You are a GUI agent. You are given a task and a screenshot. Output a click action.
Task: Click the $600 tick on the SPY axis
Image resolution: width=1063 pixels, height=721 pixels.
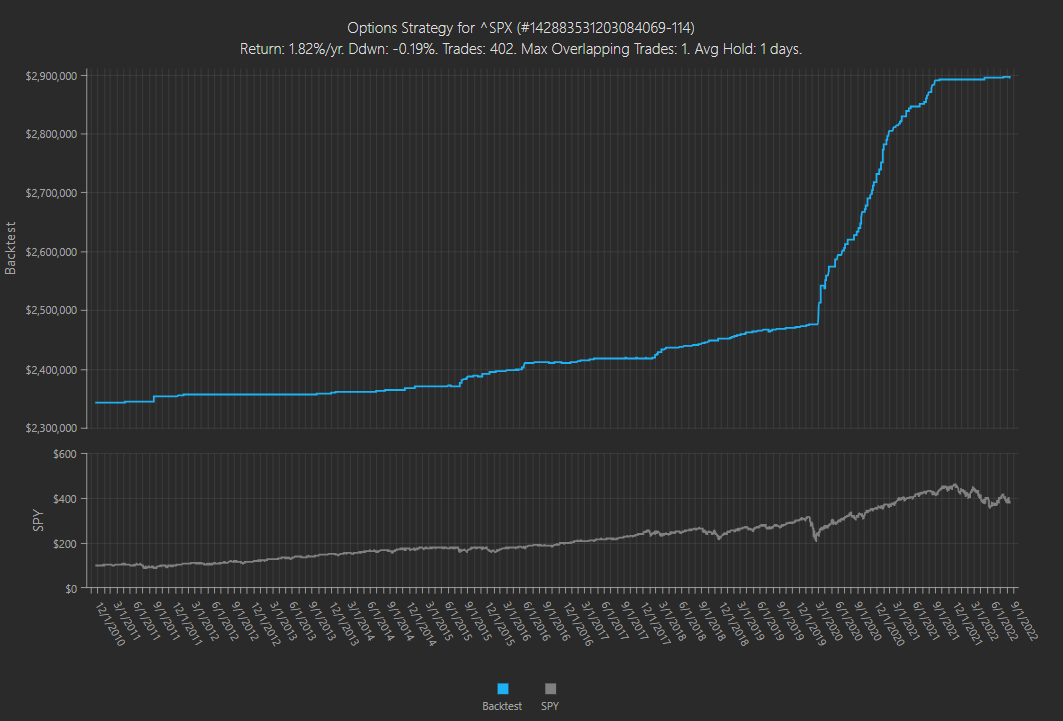tap(65, 454)
